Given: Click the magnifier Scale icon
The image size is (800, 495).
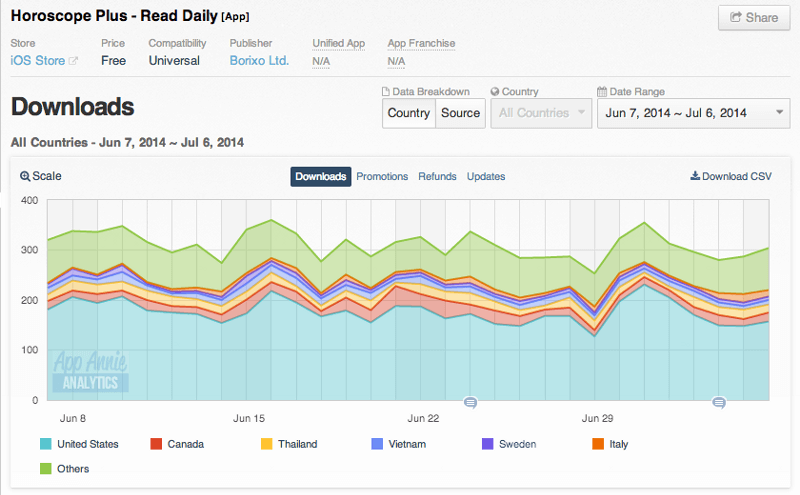Looking at the screenshot, I should (24, 177).
